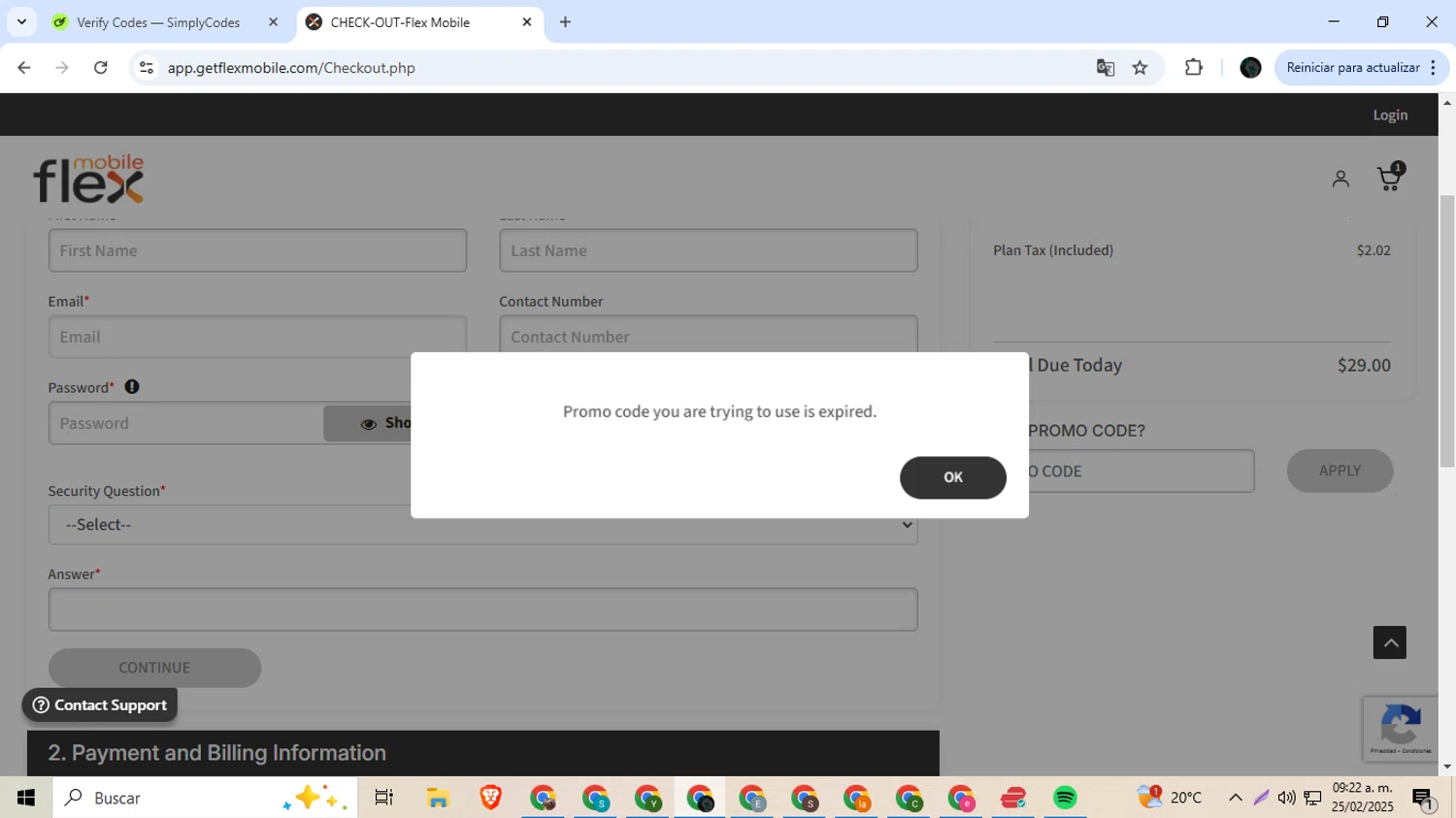Open the clock showing 09:22 a. m.

[x=1363, y=797]
